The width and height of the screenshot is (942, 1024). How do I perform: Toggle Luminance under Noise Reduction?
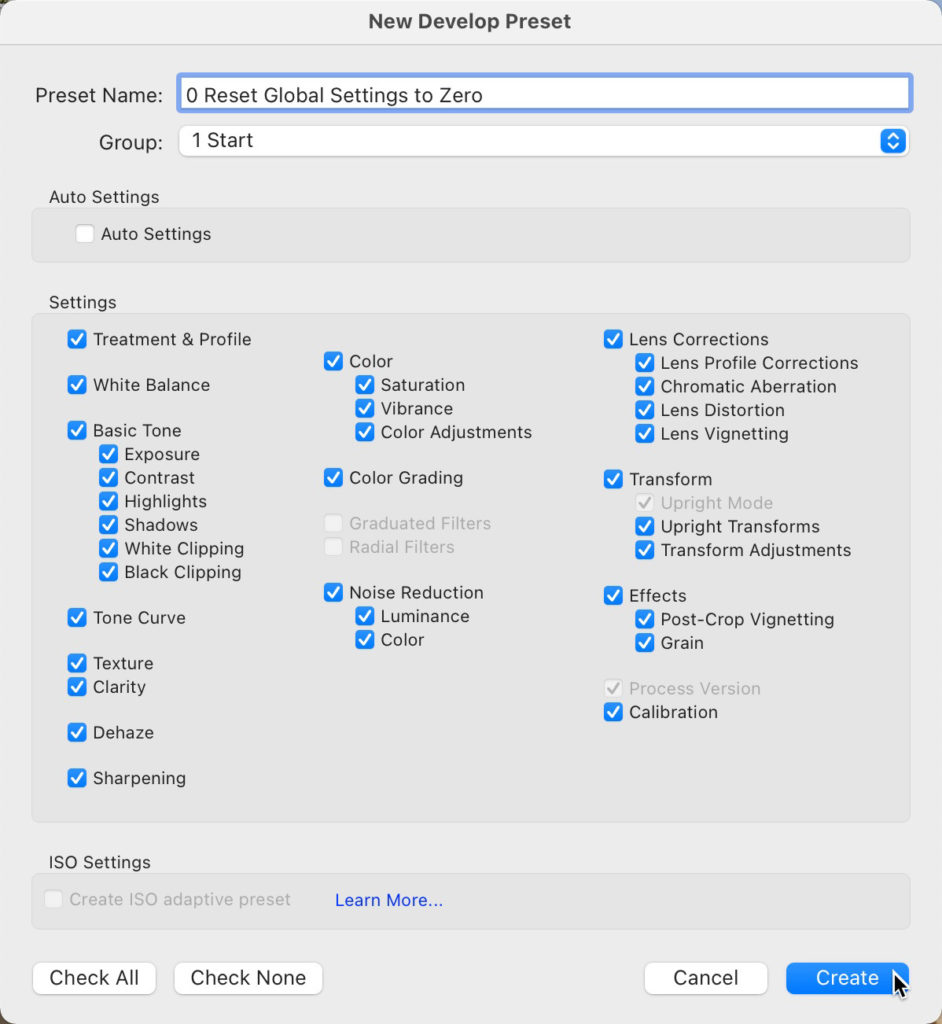(x=365, y=616)
